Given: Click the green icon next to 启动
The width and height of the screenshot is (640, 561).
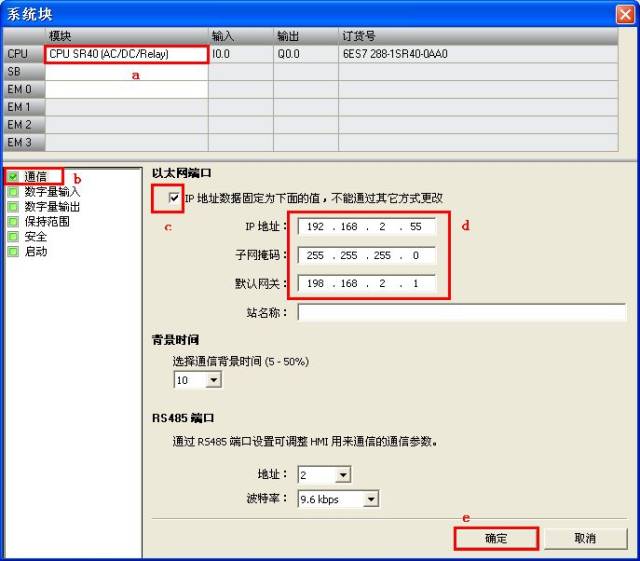Looking at the screenshot, I should click(x=12, y=251).
